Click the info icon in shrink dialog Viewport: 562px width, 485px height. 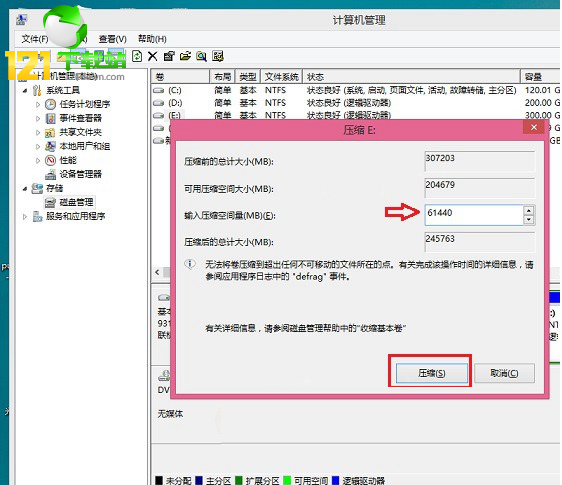190,265
